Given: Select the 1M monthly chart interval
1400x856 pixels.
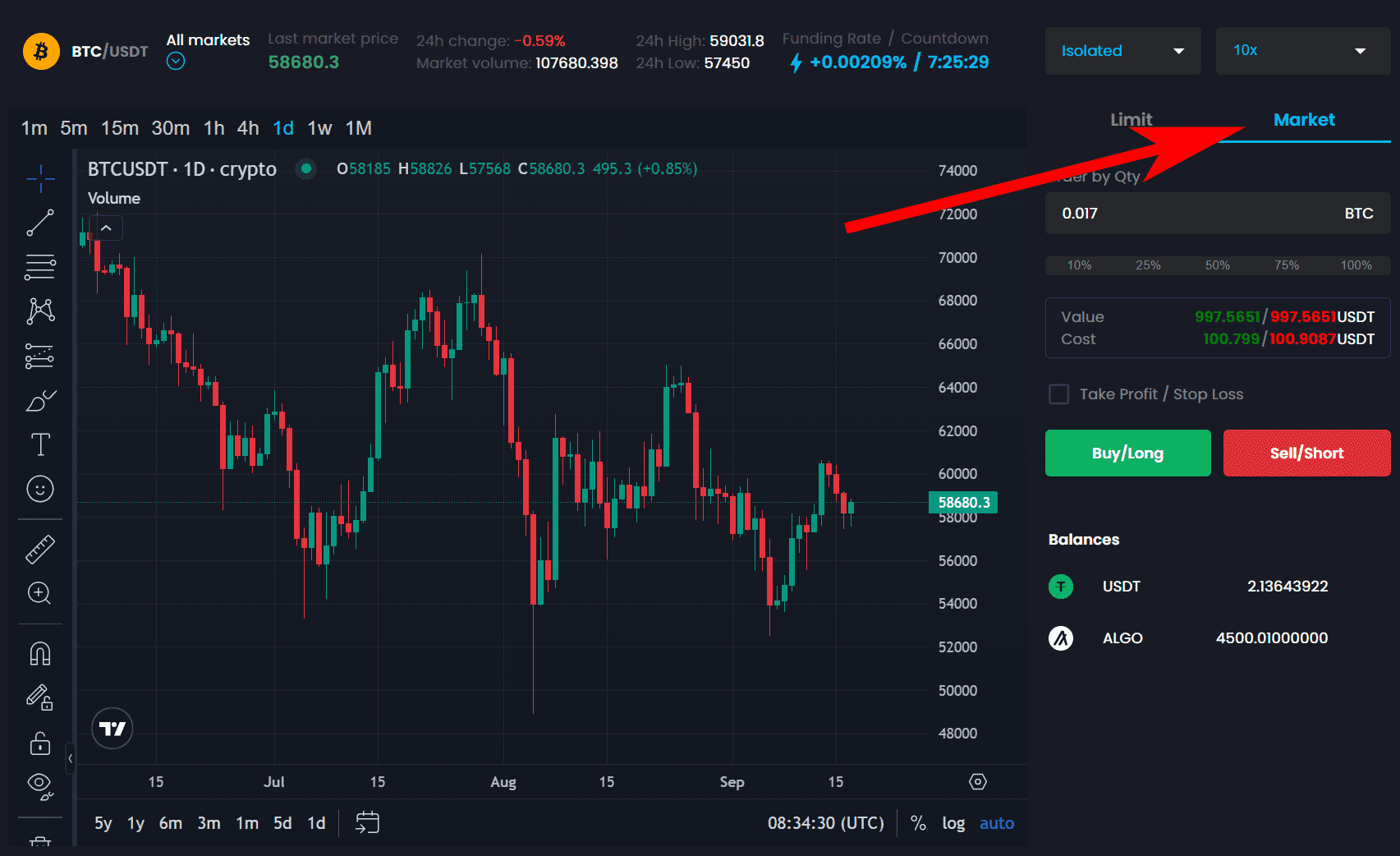Looking at the screenshot, I should point(358,128).
